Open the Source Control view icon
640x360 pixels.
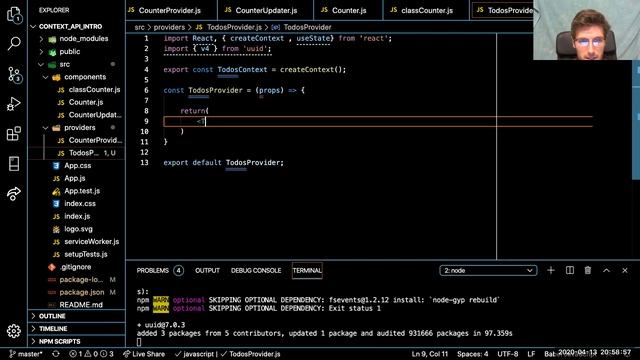[x=14, y=75]
